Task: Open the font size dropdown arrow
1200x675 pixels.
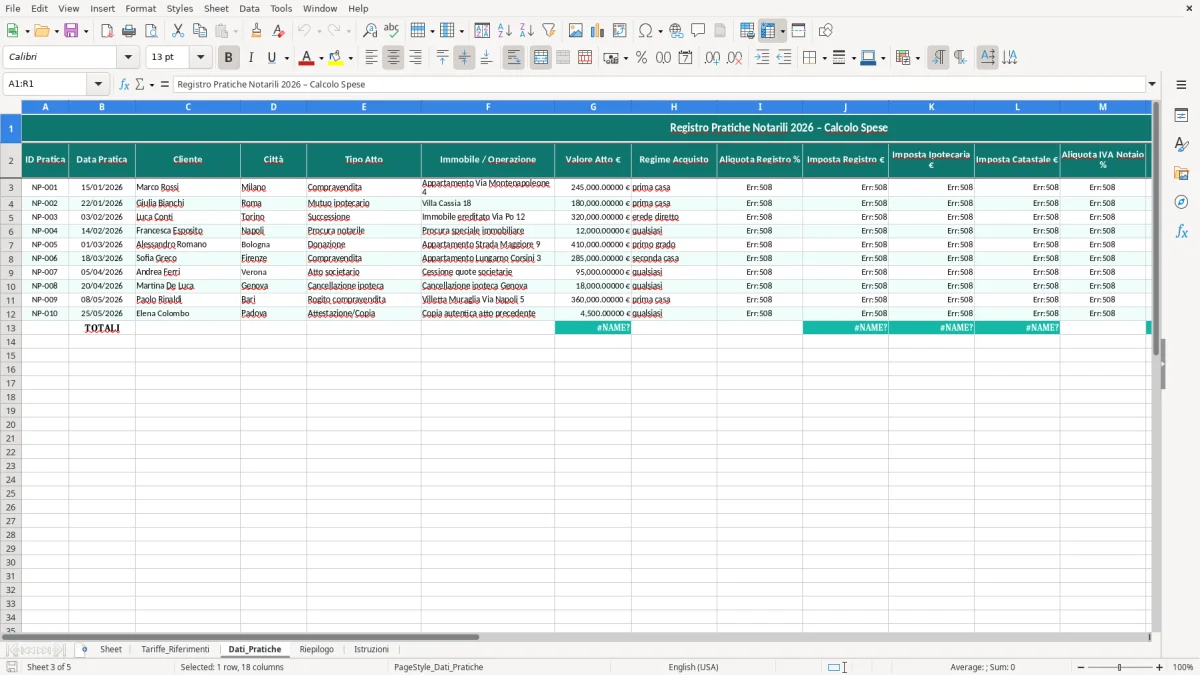Action: [200, 58]
